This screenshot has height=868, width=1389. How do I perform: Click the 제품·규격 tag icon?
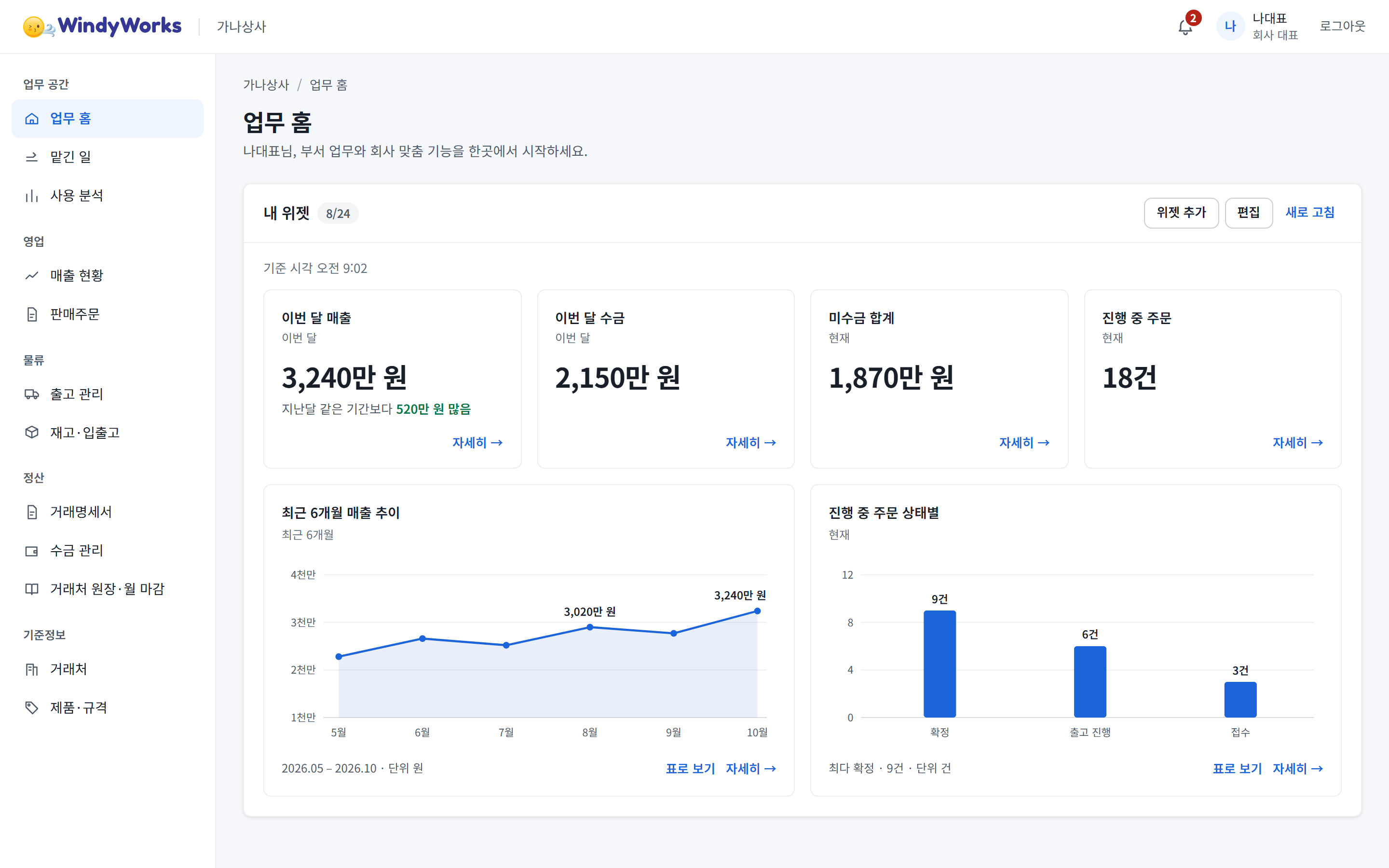(x=31, y=707)
